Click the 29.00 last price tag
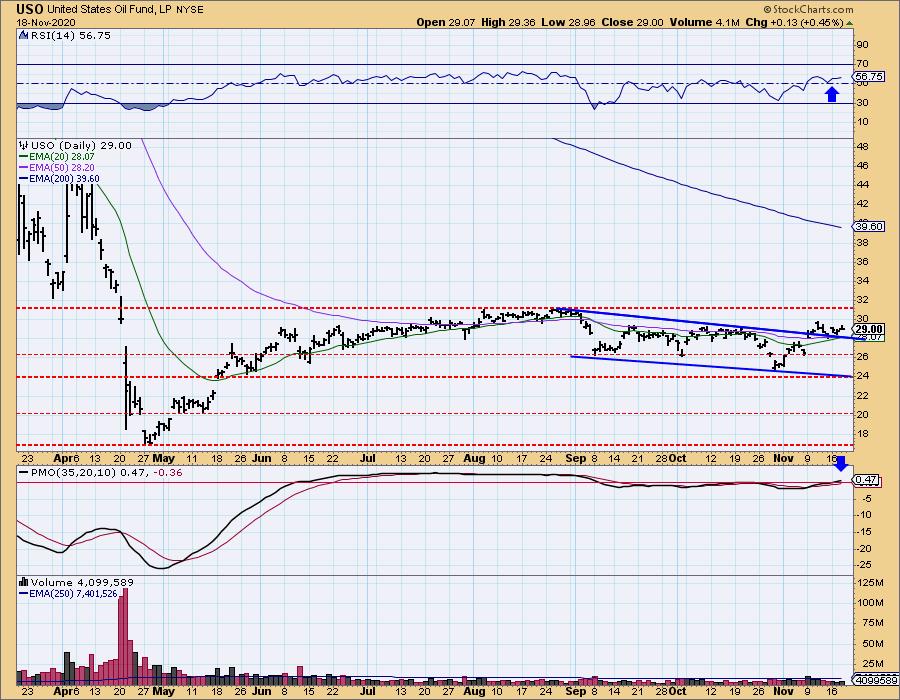900x700 pixels. tap(868, 329)
